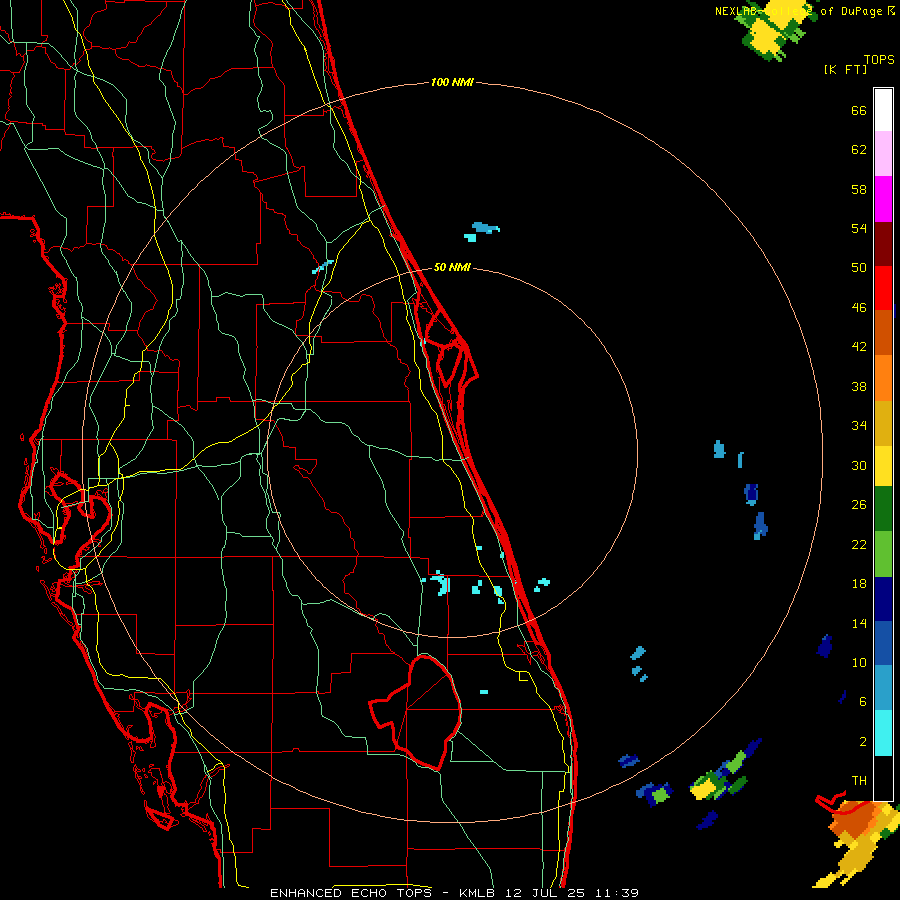Click the '6' legend value

pyautogui.click(x=863, y=702)
